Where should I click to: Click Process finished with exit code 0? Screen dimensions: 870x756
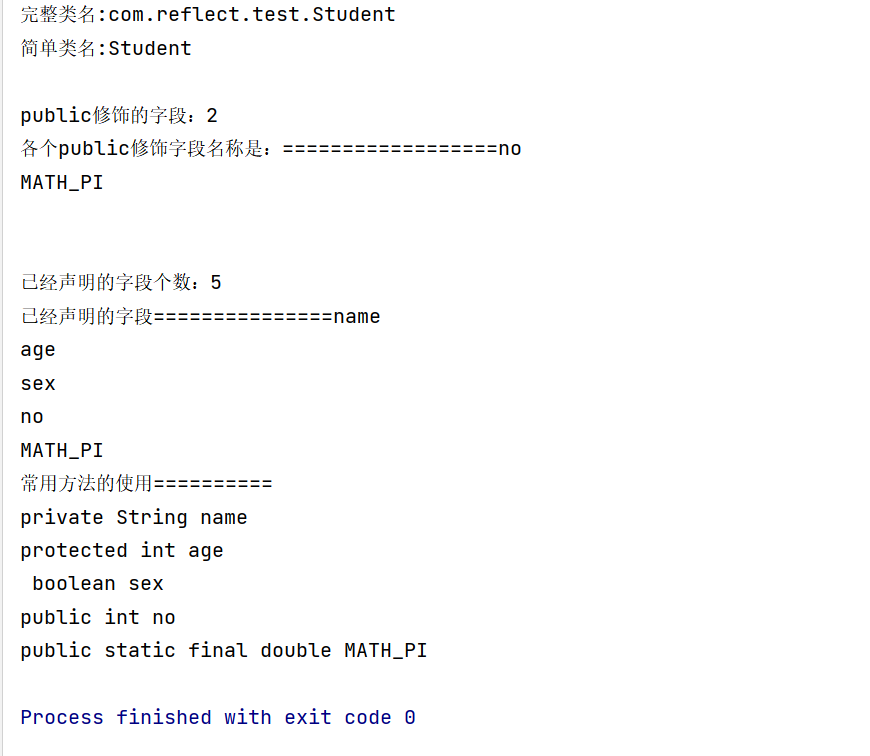tap(218, 718)
